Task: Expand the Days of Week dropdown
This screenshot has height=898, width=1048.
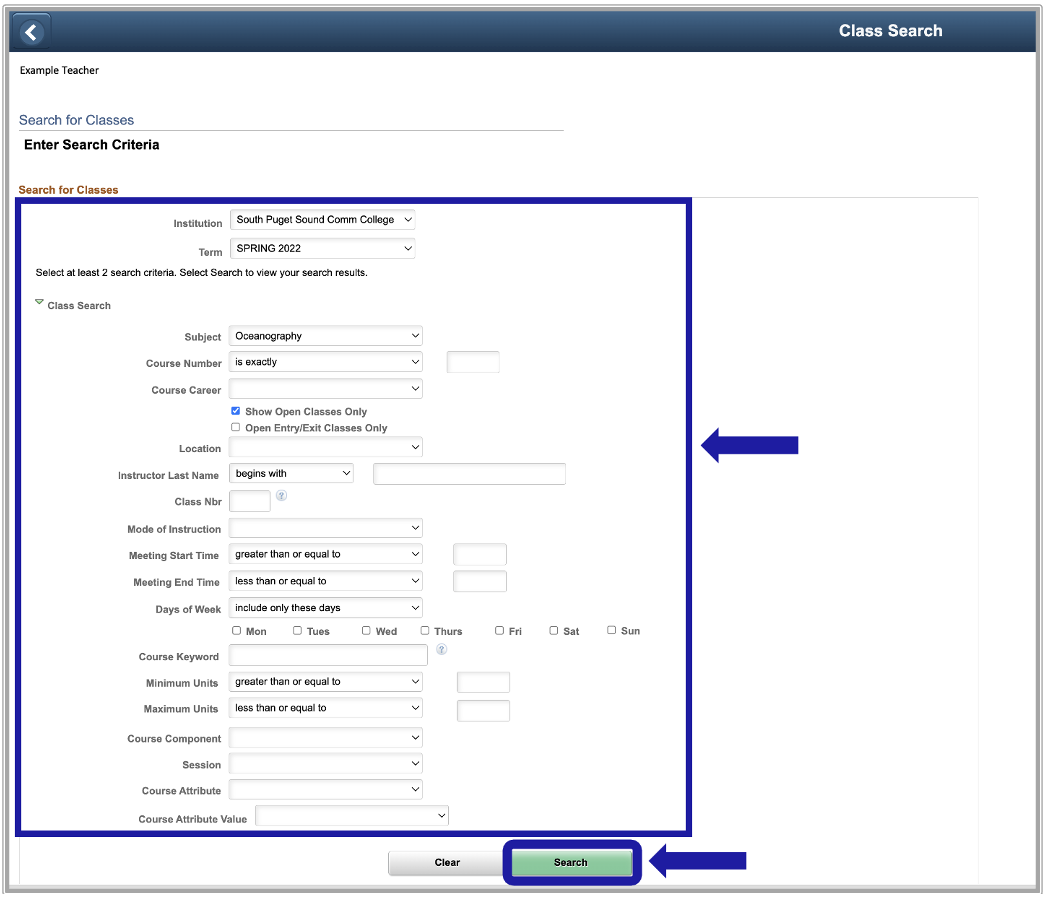Action: pyautogui.click(x=326, y=608)
